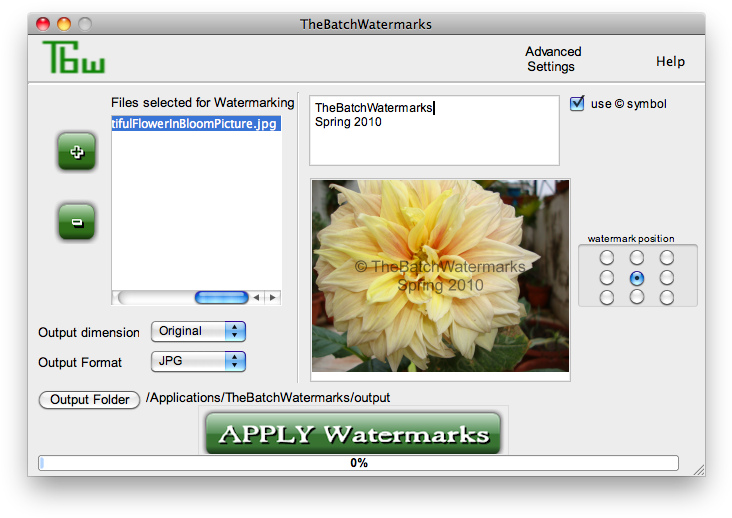Screen dimensions: 732x518
Task: Click the file list scroll left arrow
Action: point(256,297)
